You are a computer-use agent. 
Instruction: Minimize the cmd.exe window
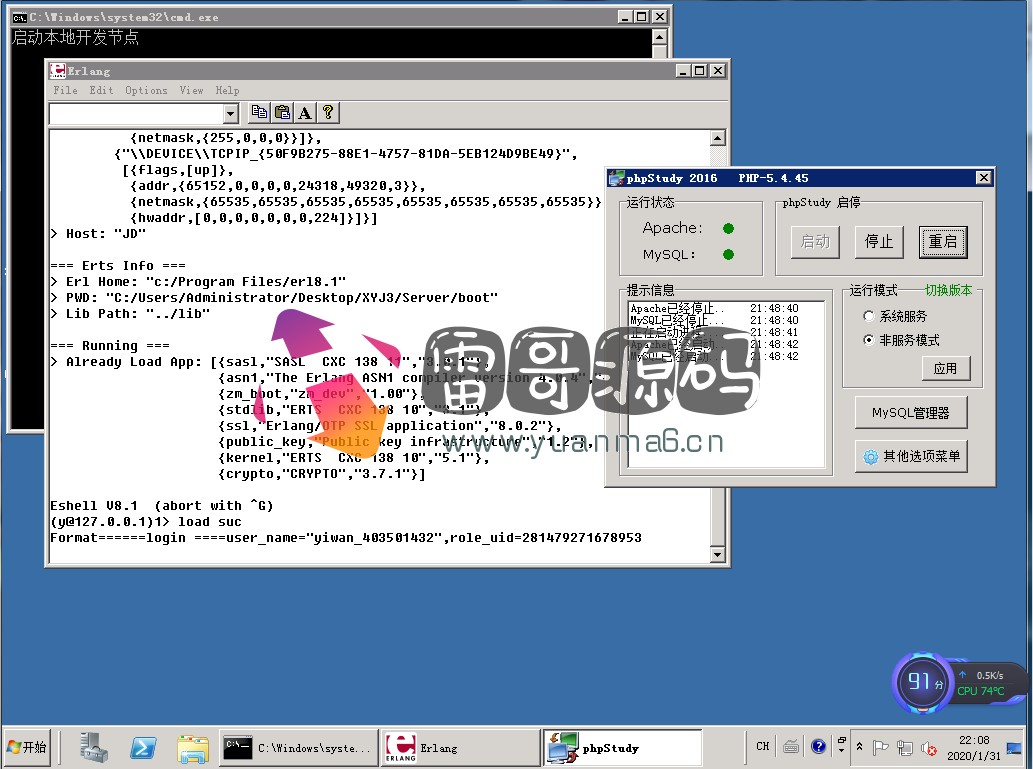(625, 16)
